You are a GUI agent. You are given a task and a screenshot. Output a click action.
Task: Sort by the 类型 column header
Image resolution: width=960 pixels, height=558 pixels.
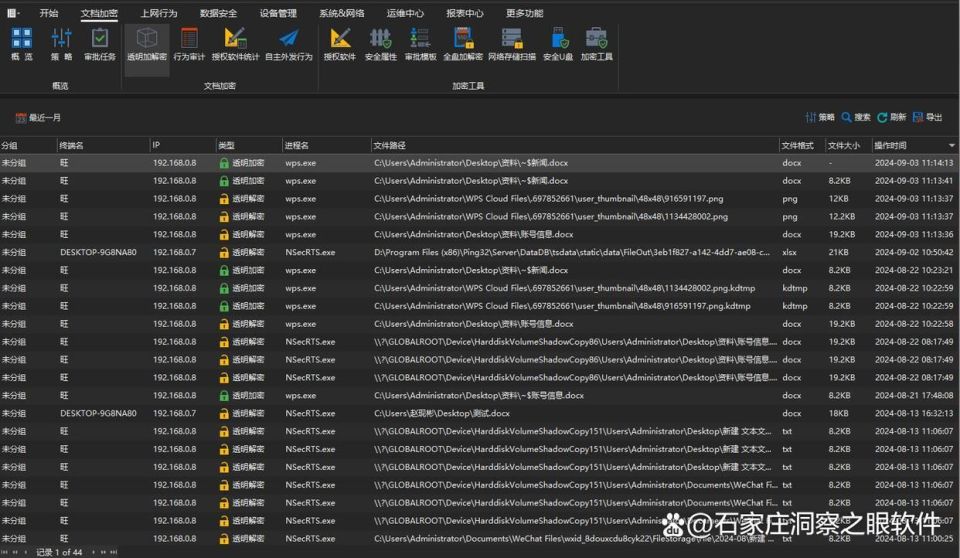point(249,145)
